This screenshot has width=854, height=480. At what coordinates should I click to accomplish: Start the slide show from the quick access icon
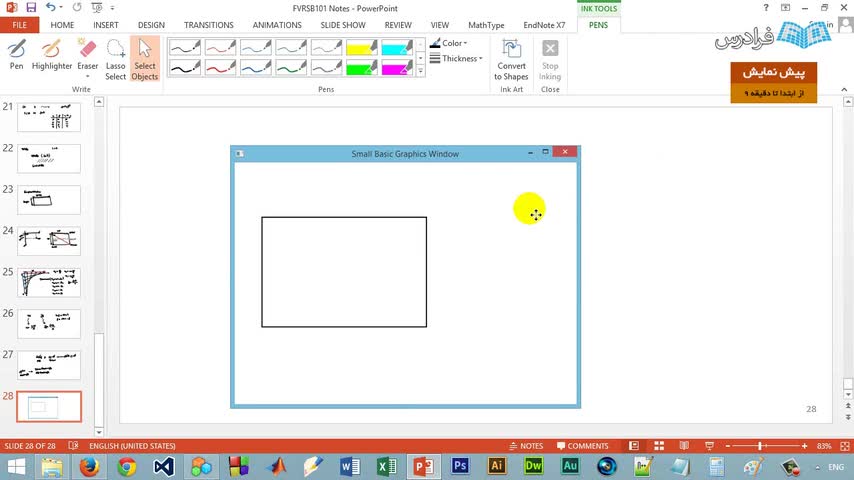(96, 8)
